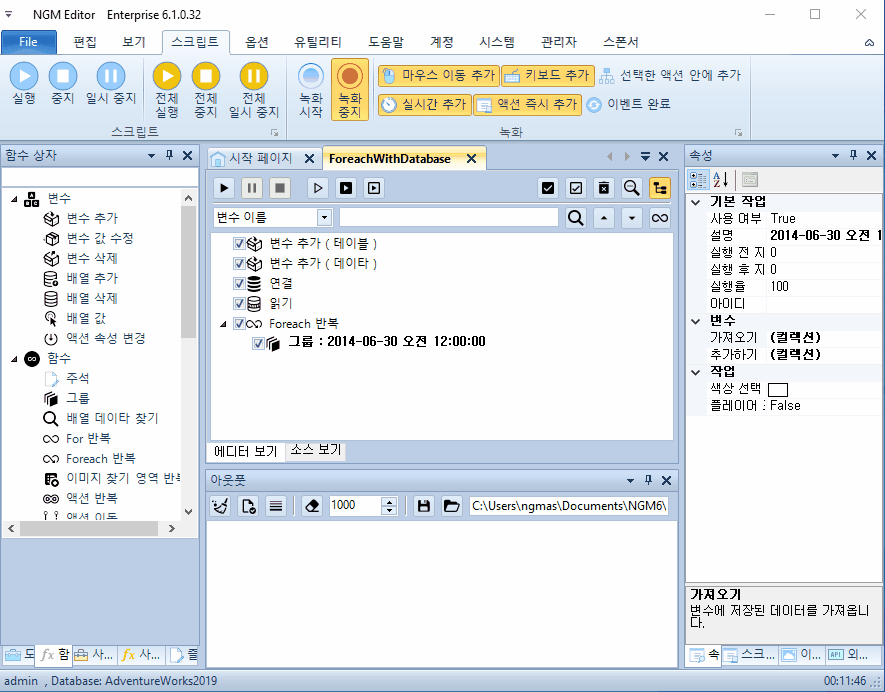885x692 pixels.
Task: Toggle checkbox for Foreach 반복
Action: [239, 323]
